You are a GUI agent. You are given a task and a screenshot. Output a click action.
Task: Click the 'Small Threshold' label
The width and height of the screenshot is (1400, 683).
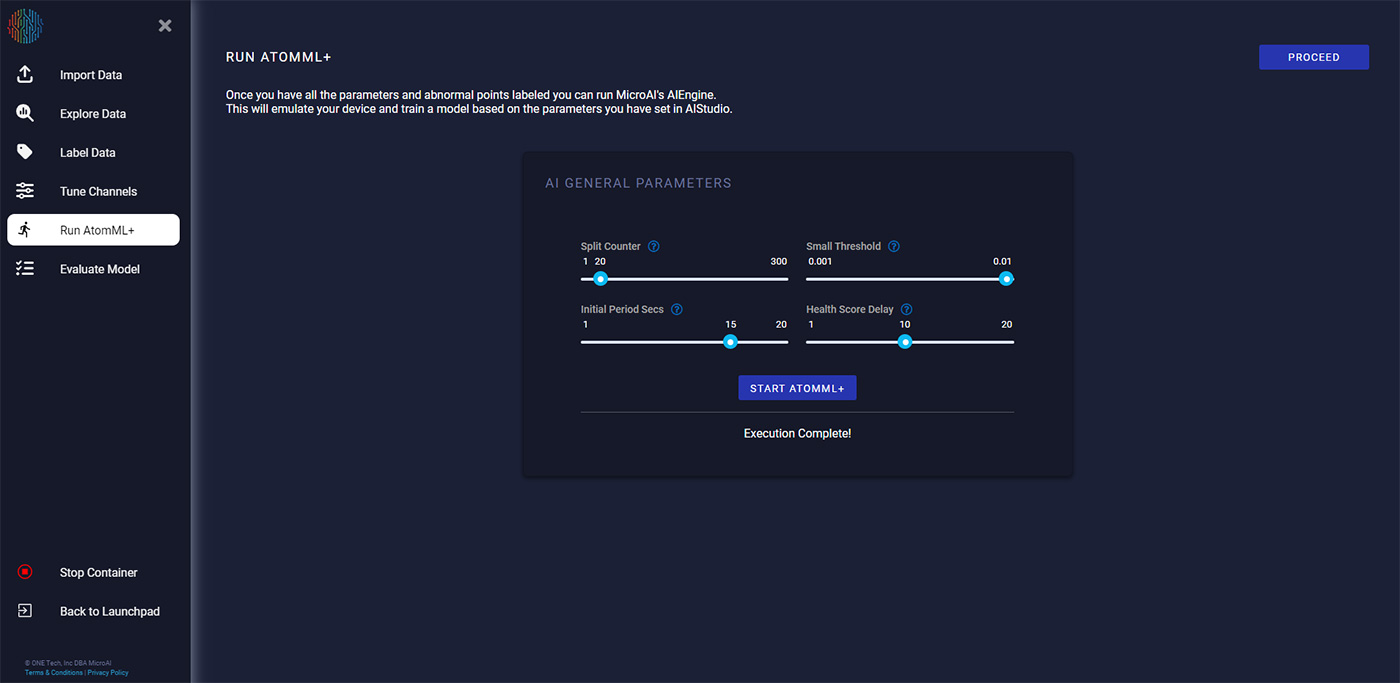pyautogui.click(x=844, y=247)
